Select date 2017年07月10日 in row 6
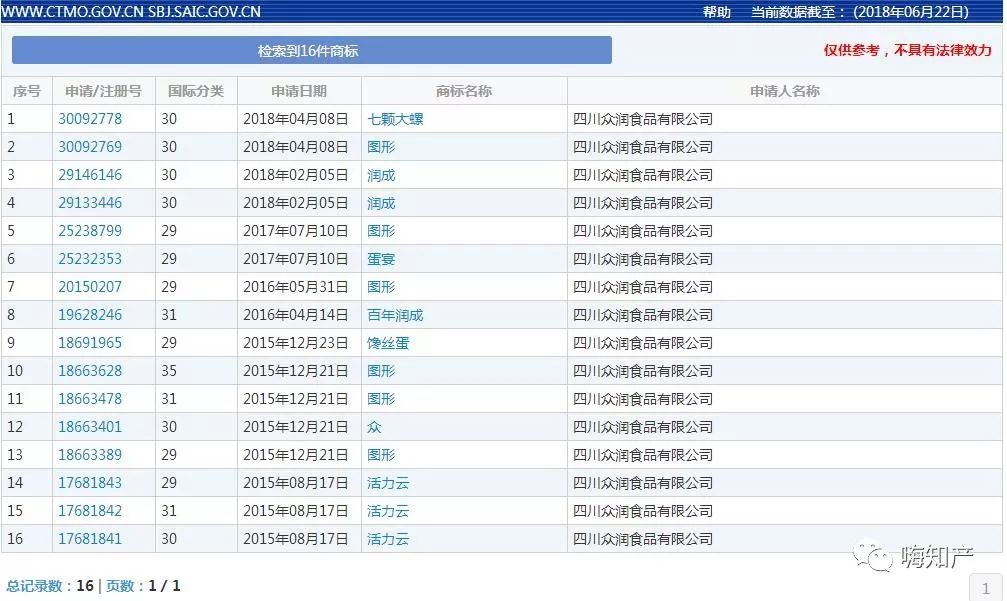1007x601 pixels. tap(295, 259)
